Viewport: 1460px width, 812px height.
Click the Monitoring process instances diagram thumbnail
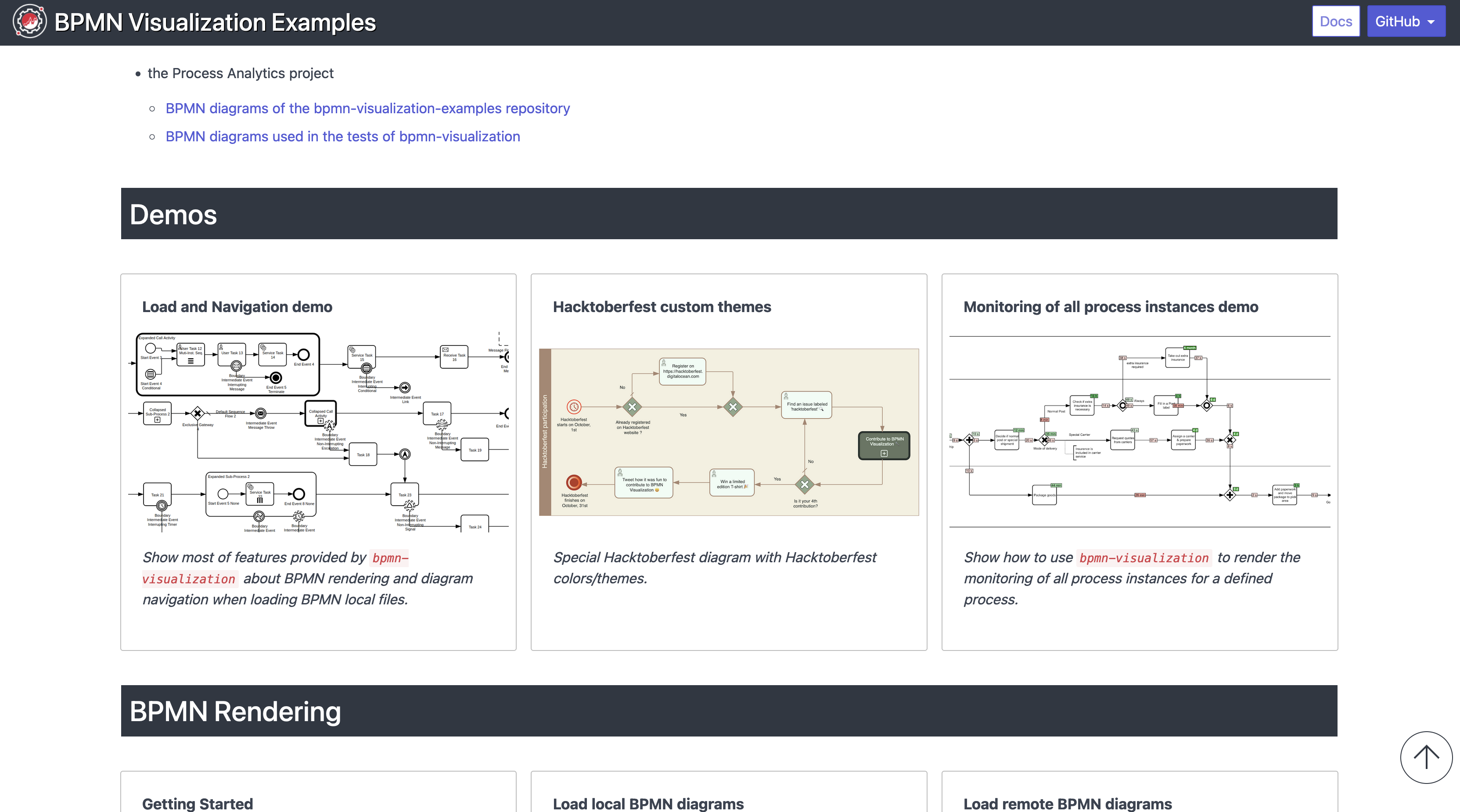coord(1139,432)
